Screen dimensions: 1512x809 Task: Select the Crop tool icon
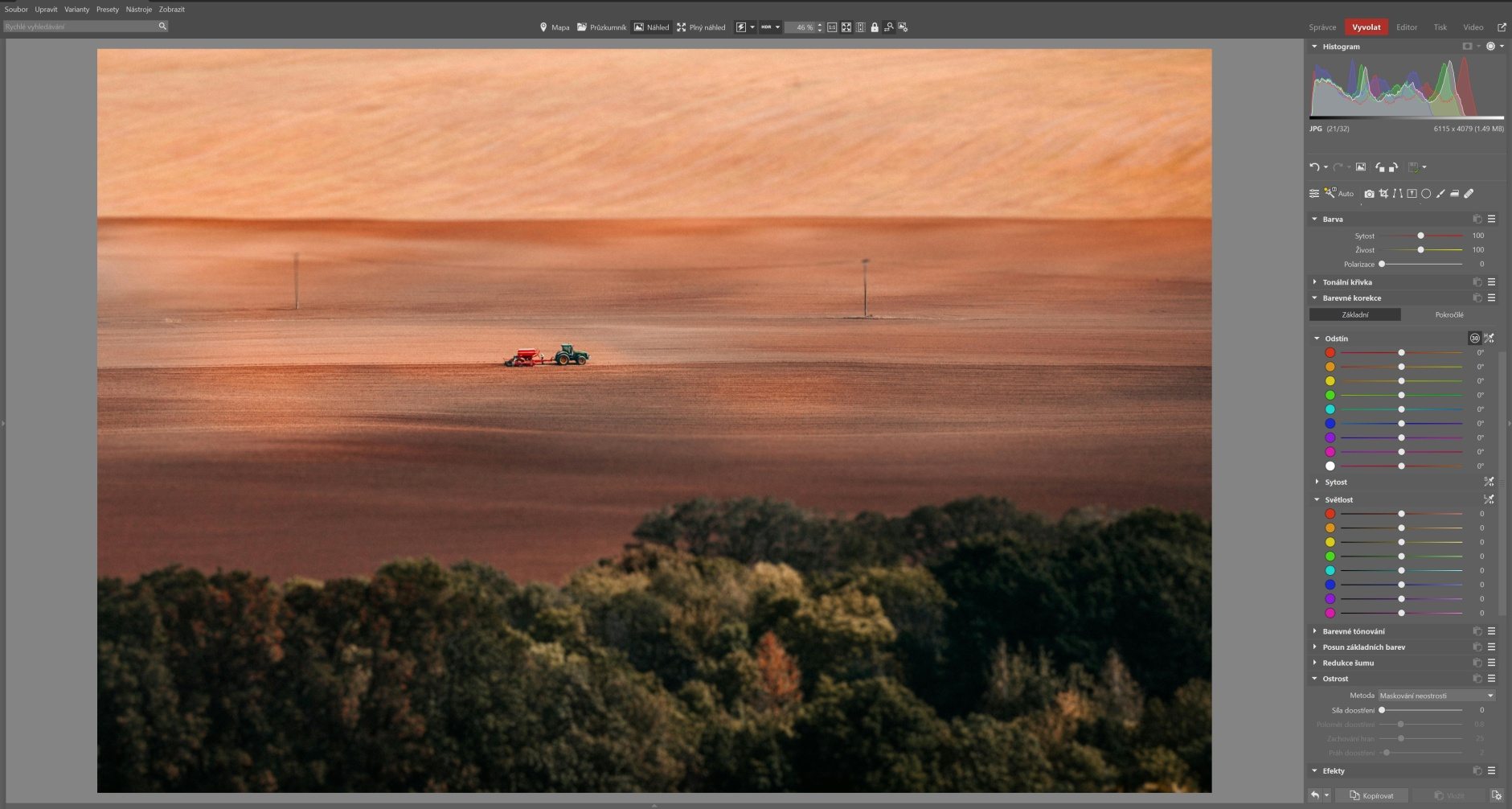pyautogui.click(x=1383, y=194)
